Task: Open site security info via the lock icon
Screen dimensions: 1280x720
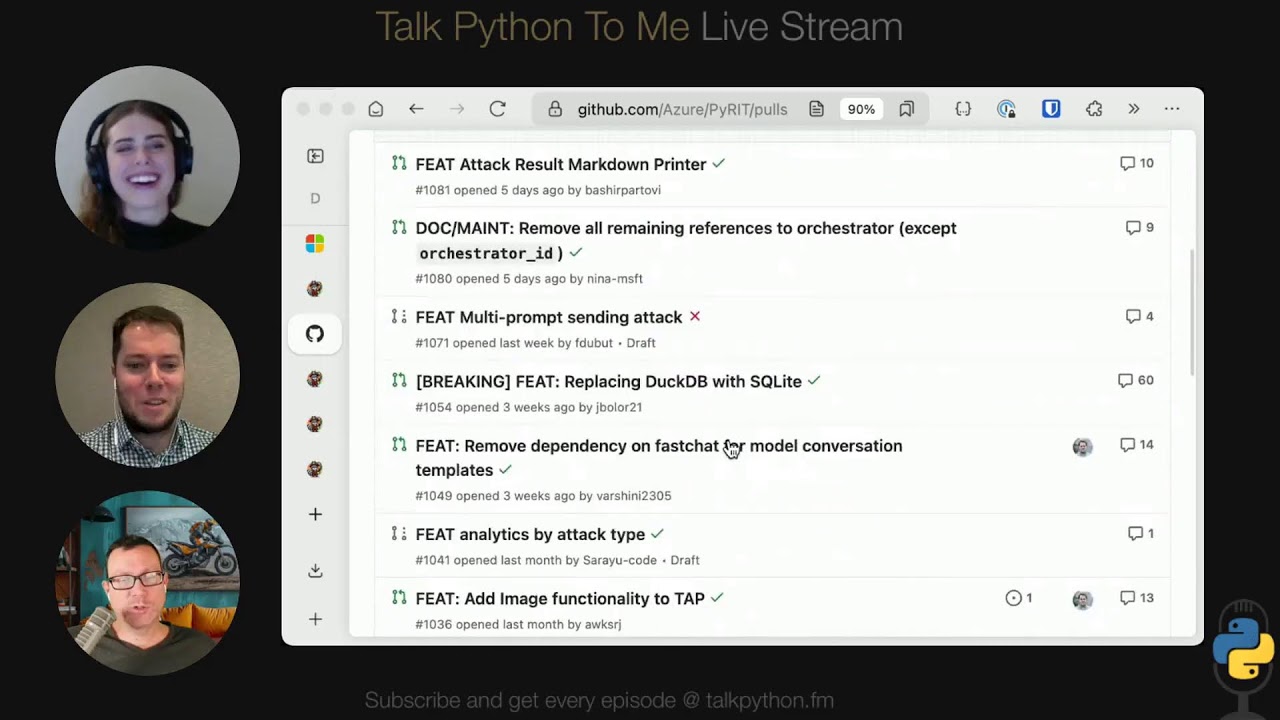Action: click(555, 109)
